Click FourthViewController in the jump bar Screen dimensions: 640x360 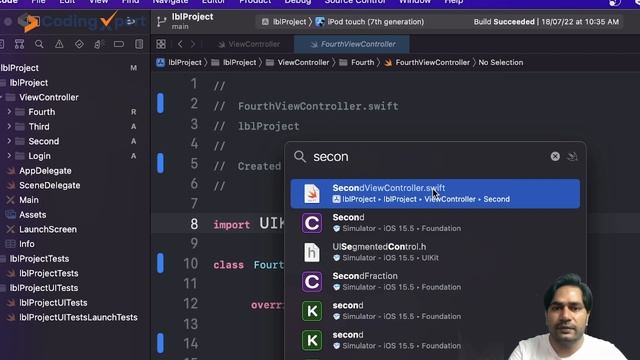(427, 62)
